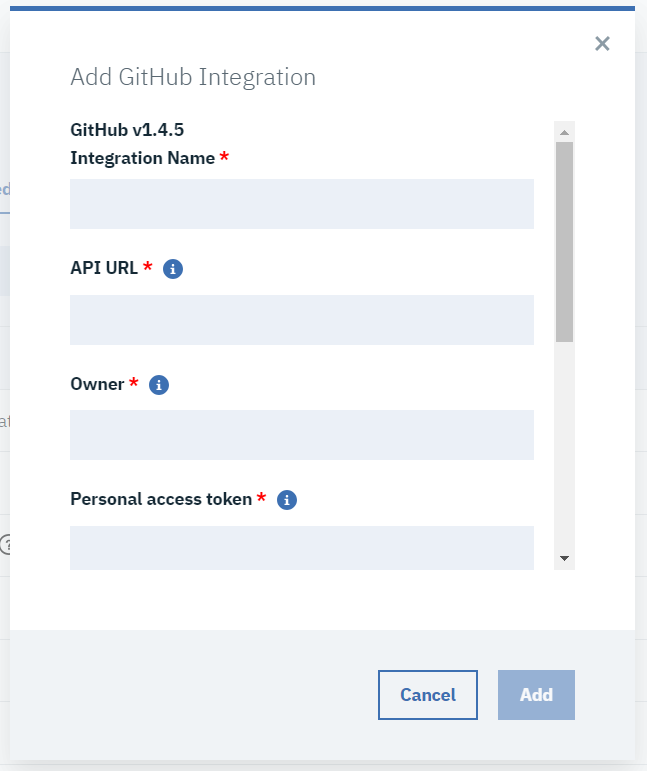This screenshot has width=647, height=771.
Task: Click the Personal access token label
Action: point(160,499)
